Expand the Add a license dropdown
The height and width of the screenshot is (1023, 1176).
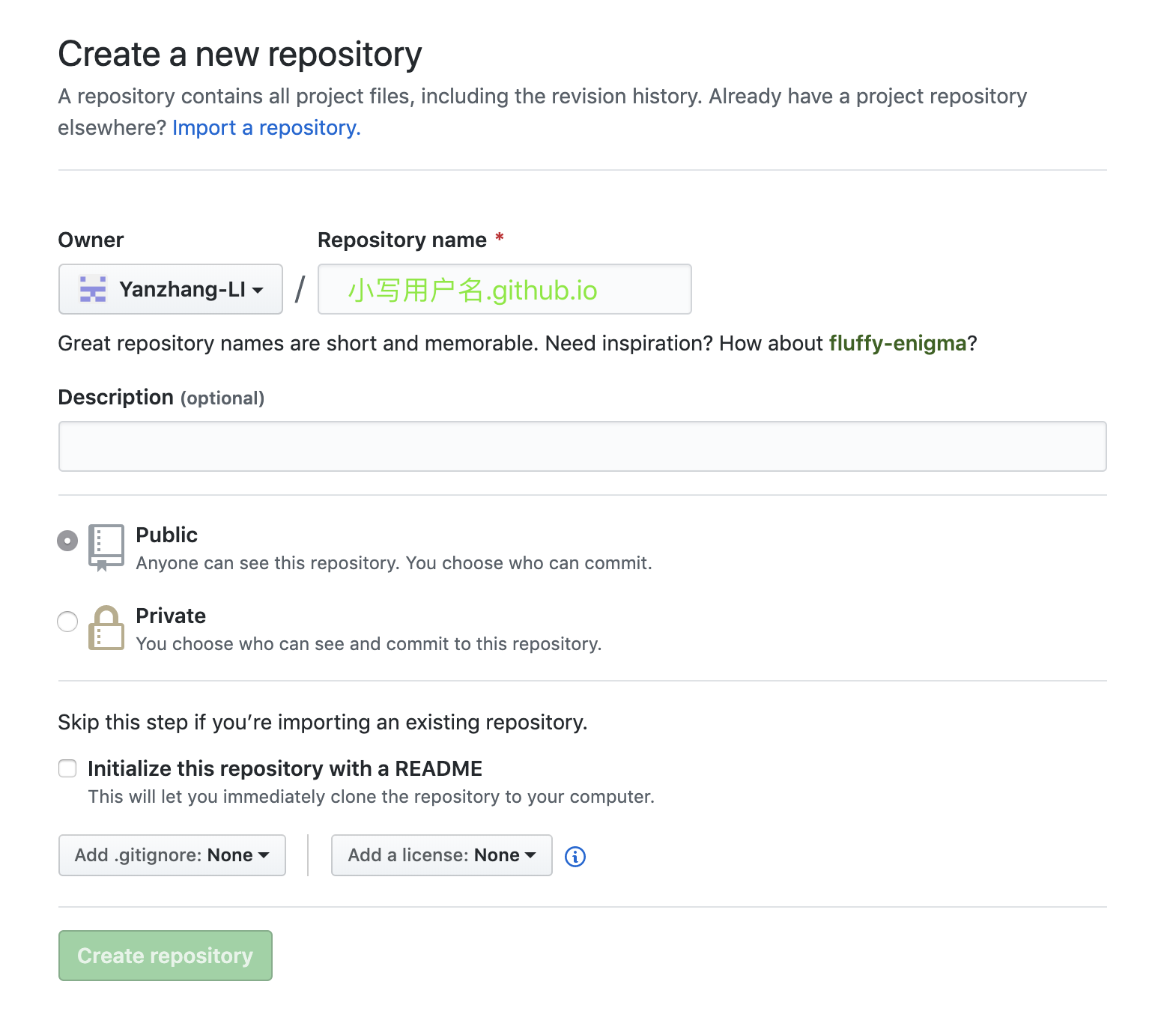click(441, 855)
